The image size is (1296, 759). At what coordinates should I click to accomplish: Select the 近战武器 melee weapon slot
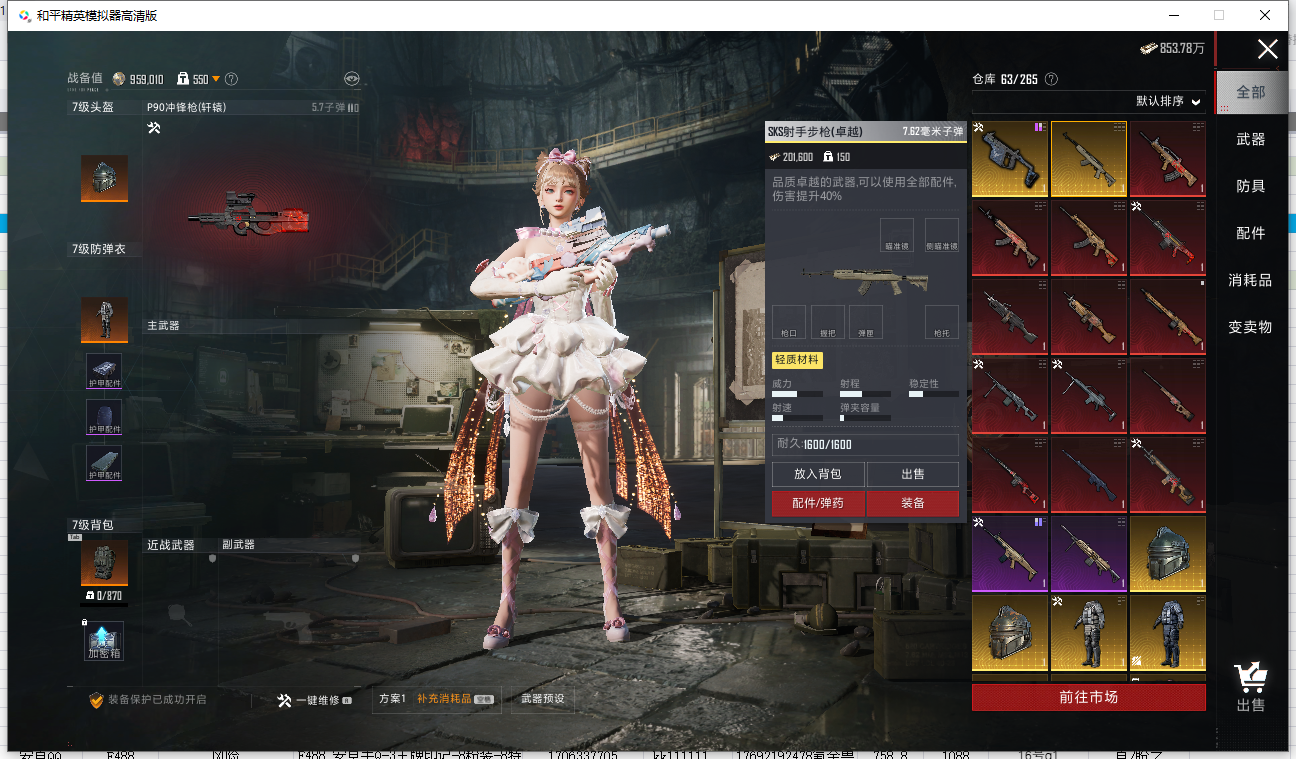170,545
